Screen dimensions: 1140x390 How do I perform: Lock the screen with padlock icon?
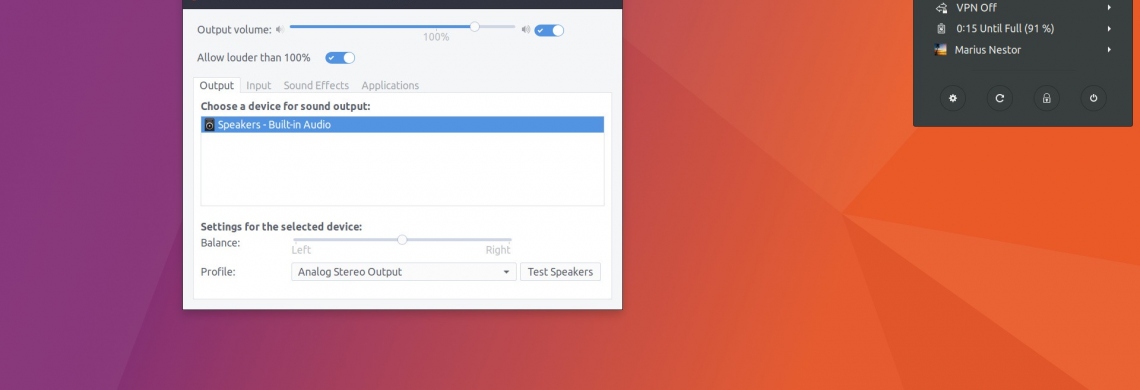click(1046, 98)
